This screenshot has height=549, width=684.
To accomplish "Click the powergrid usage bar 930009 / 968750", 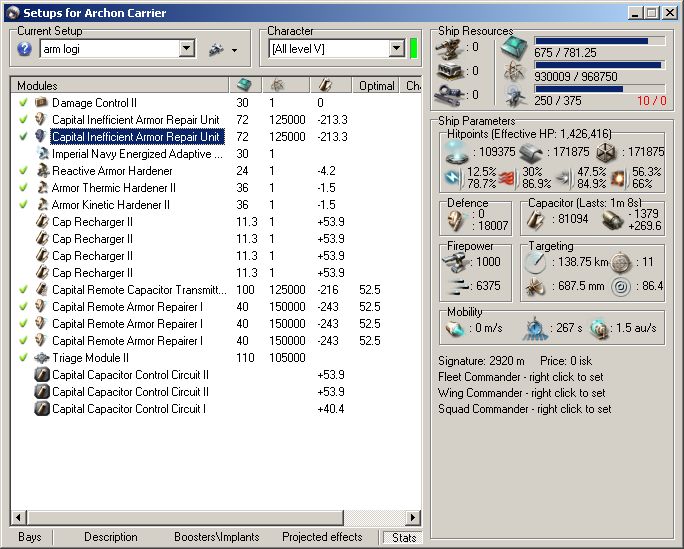I will [600, 65].
